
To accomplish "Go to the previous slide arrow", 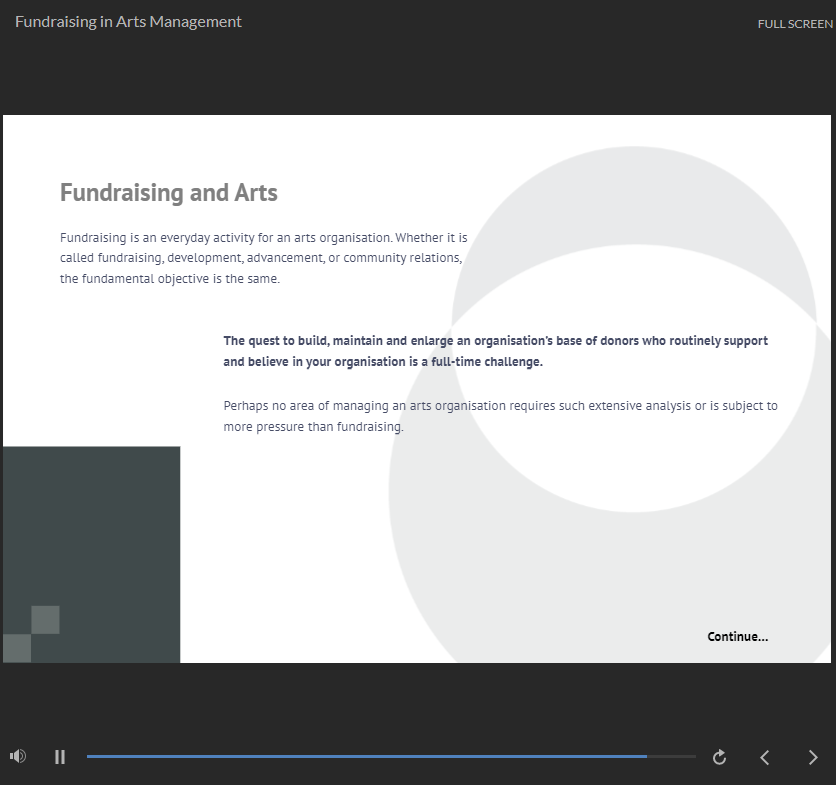I will click(x=765, y=757).
